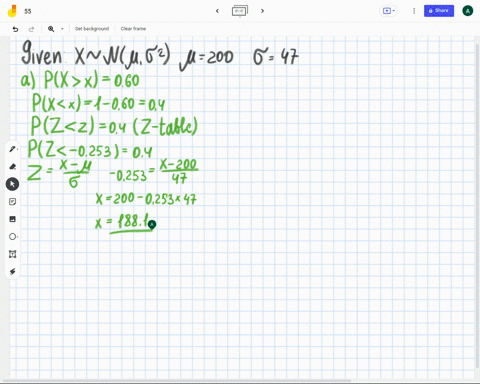Image resolution: width=480 pixels, height=384 pixels.
Task: Select the handwritten "Given X~N(μ,σ²)" heading
Action: (x=96, y=54)
